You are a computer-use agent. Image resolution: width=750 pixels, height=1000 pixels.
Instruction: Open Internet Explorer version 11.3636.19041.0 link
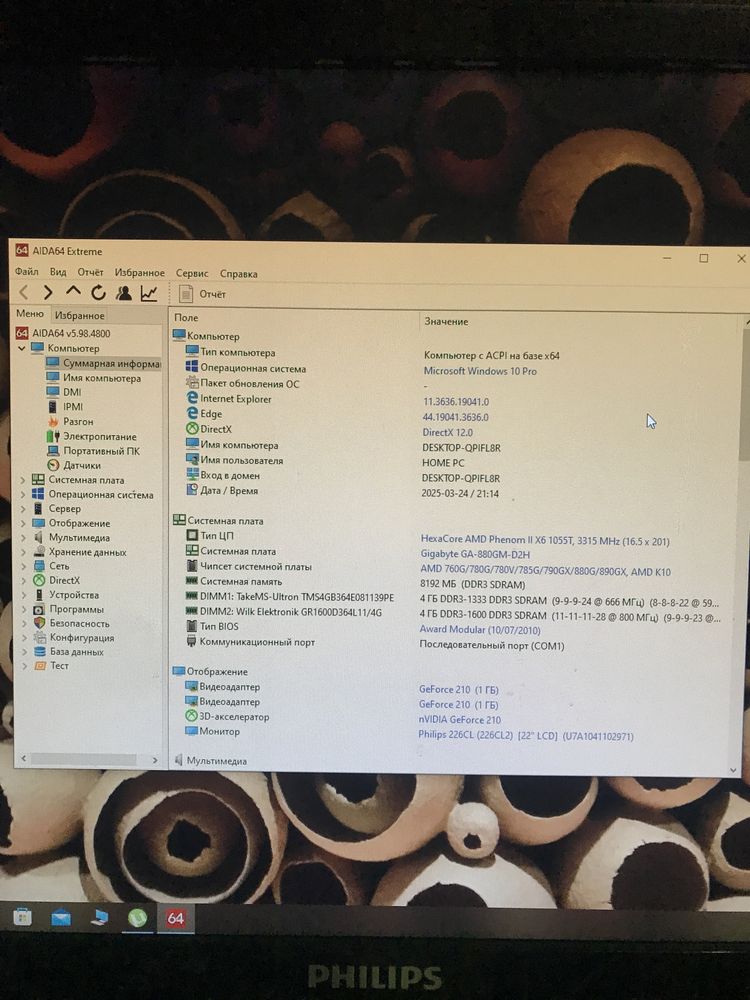455,402
